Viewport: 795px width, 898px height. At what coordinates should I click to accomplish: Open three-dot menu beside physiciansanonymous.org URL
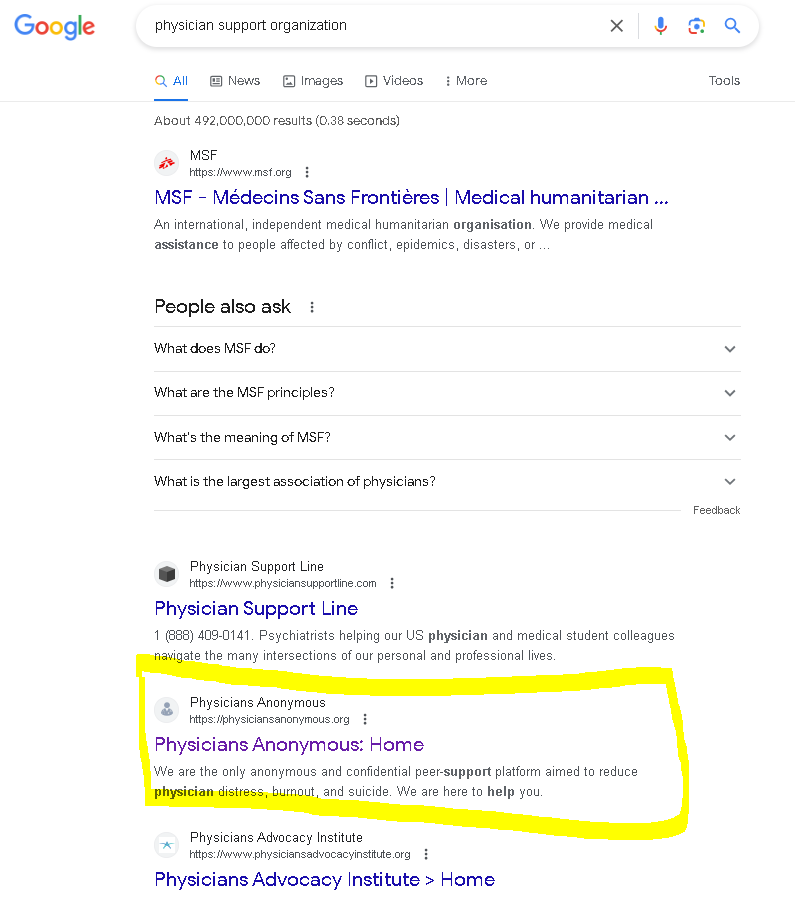(x=365, y=719)
